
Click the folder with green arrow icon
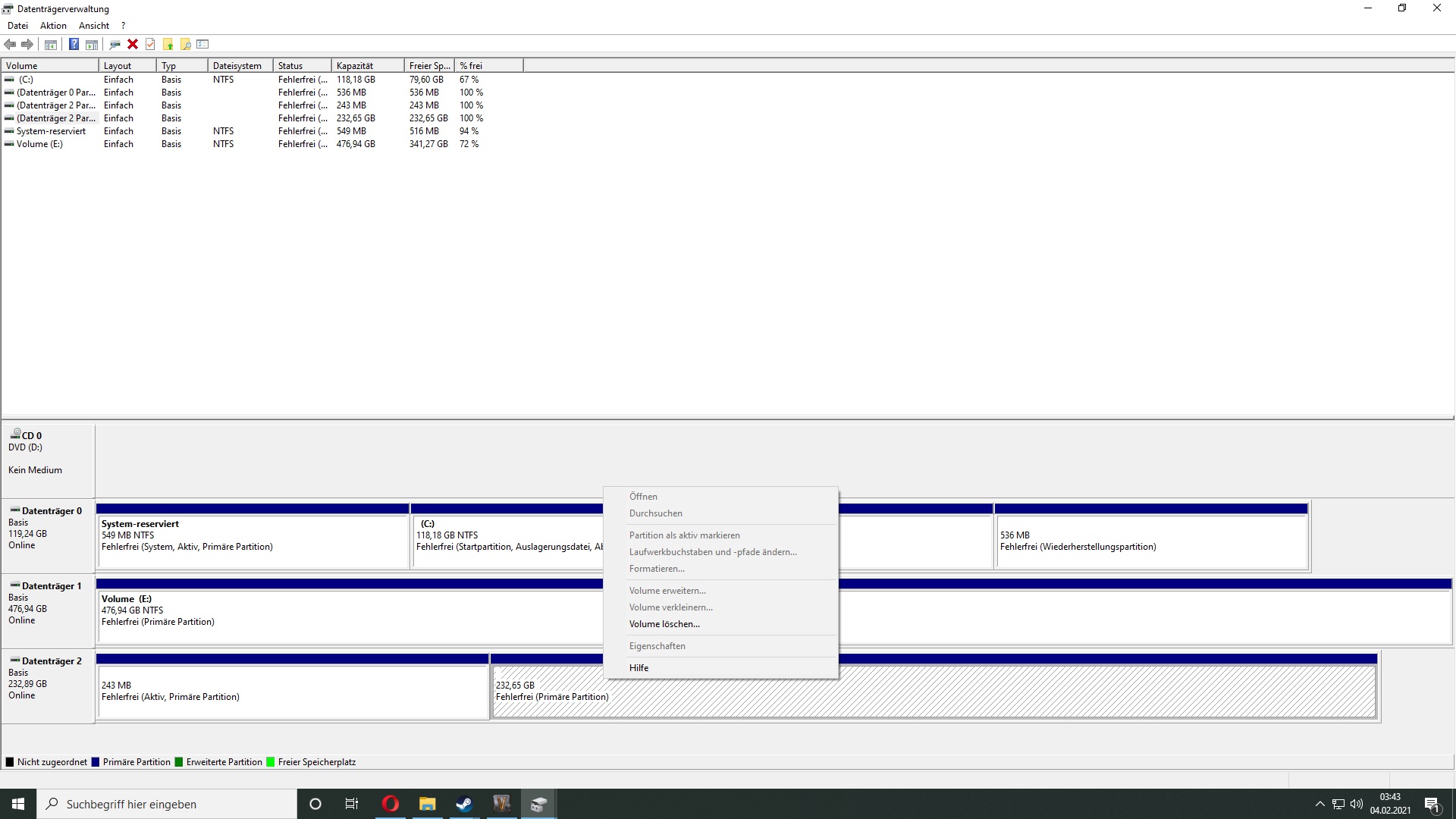[168, 44]
